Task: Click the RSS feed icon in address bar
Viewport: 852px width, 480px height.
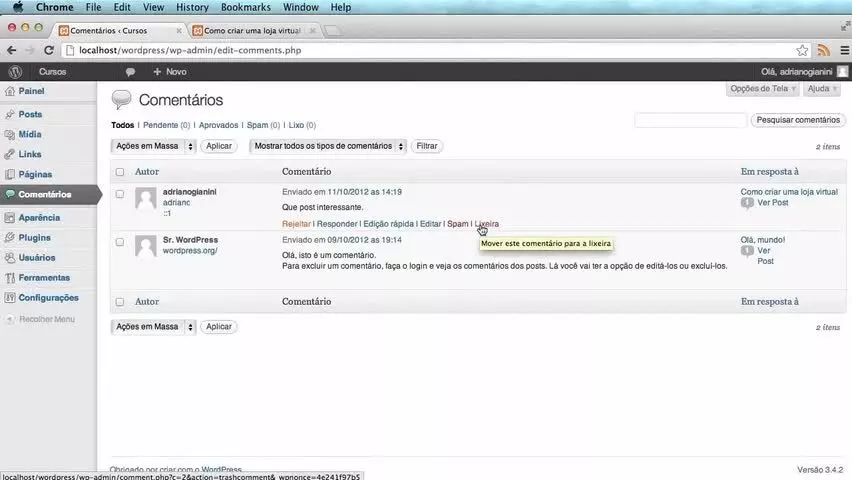Action: pyautogui.click(x=823, y=51)
